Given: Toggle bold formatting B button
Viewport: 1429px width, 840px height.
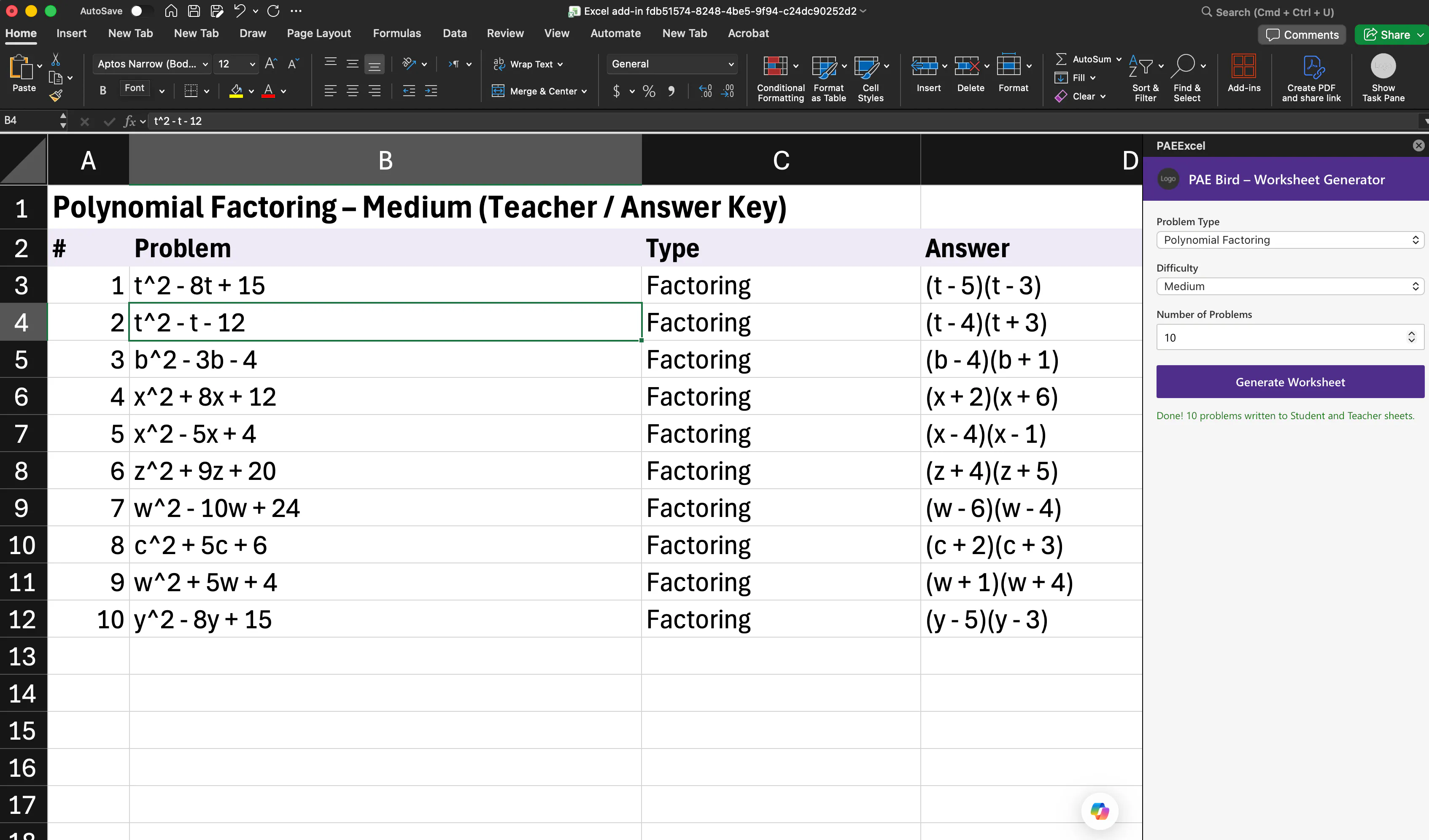Looking at the screenshot, I should (x=102, y=90).
